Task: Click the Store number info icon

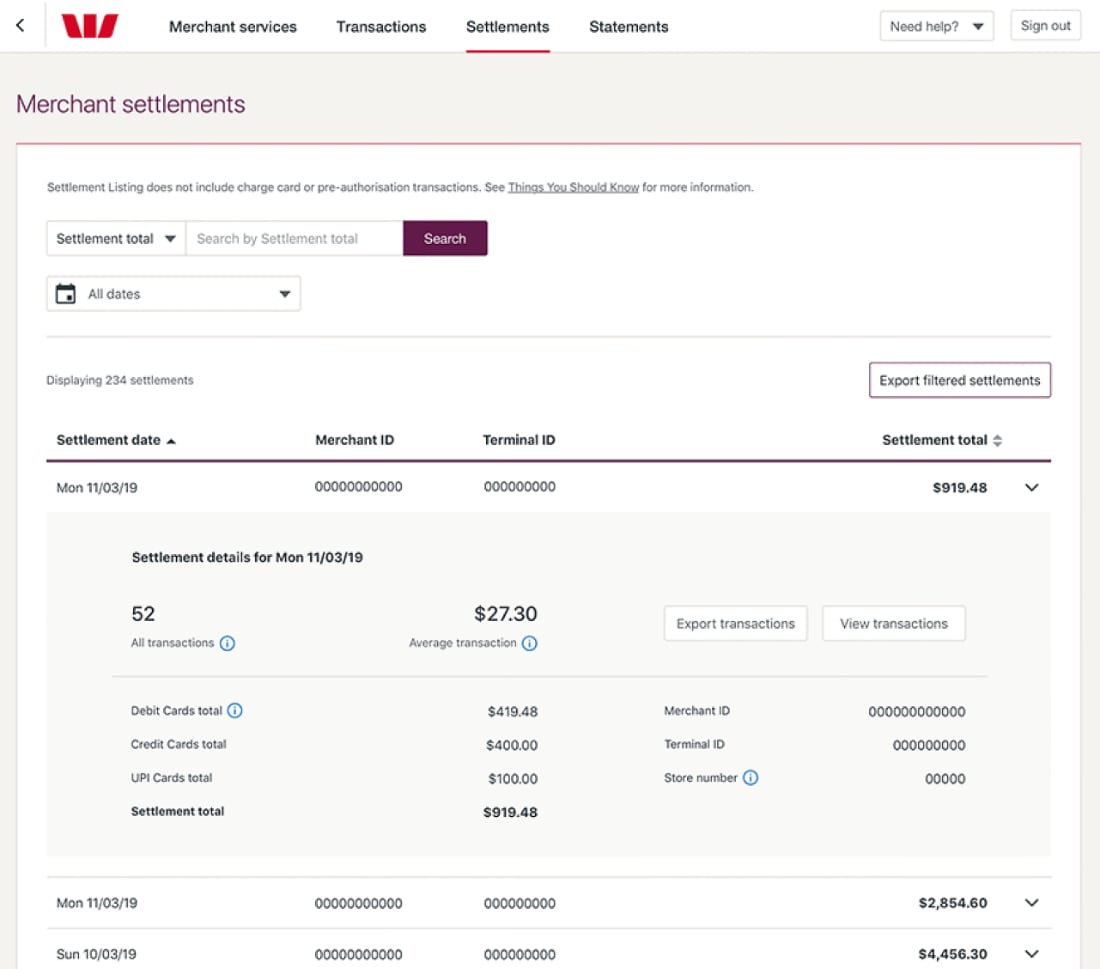Action: [x=751, y=777]
